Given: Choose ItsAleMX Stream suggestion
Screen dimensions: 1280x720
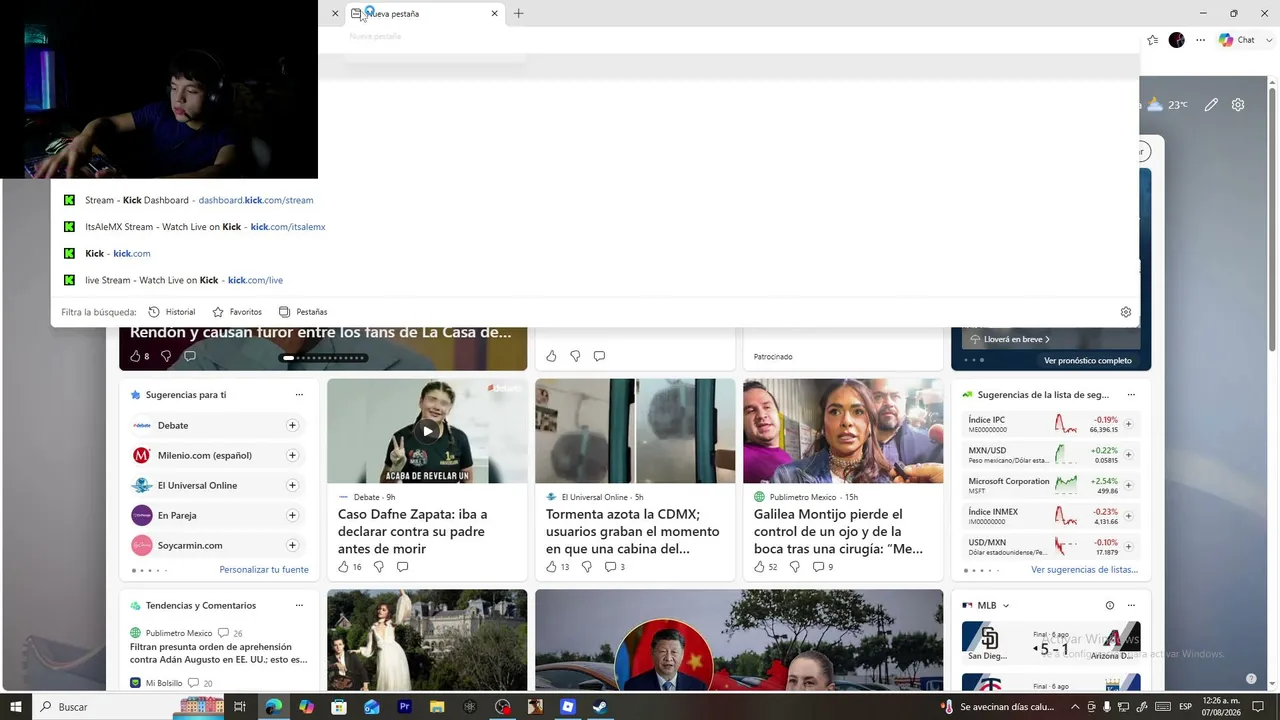Looking at the screenshot, I should tap(594, 227).
